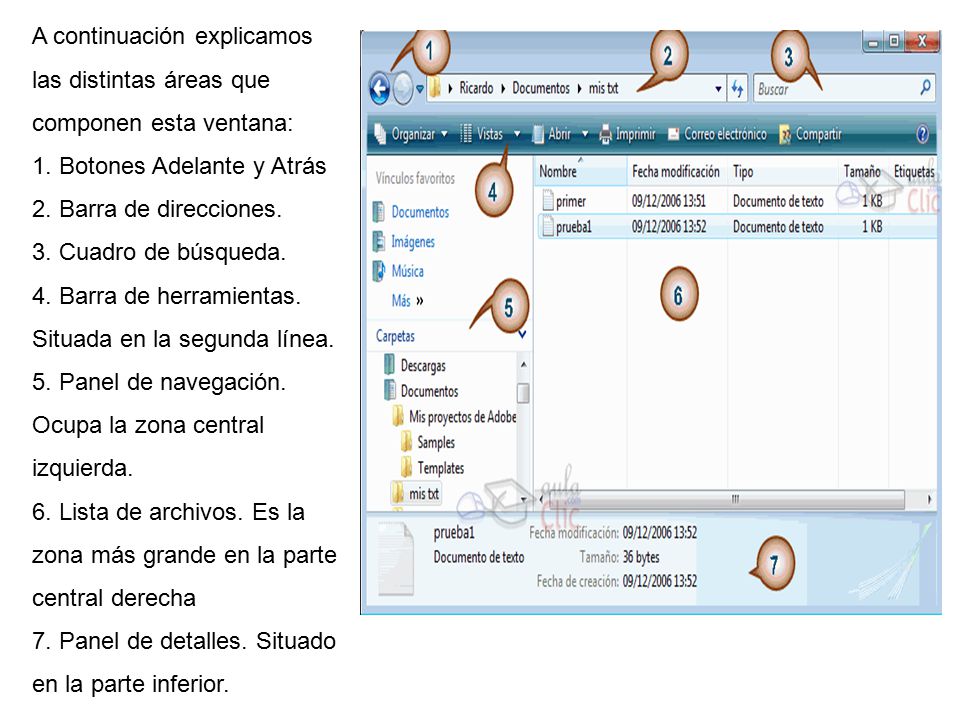The image size is (960, 720).
Task: Open recent pages dropdown beside Forward button
Action: click(420, 89)
